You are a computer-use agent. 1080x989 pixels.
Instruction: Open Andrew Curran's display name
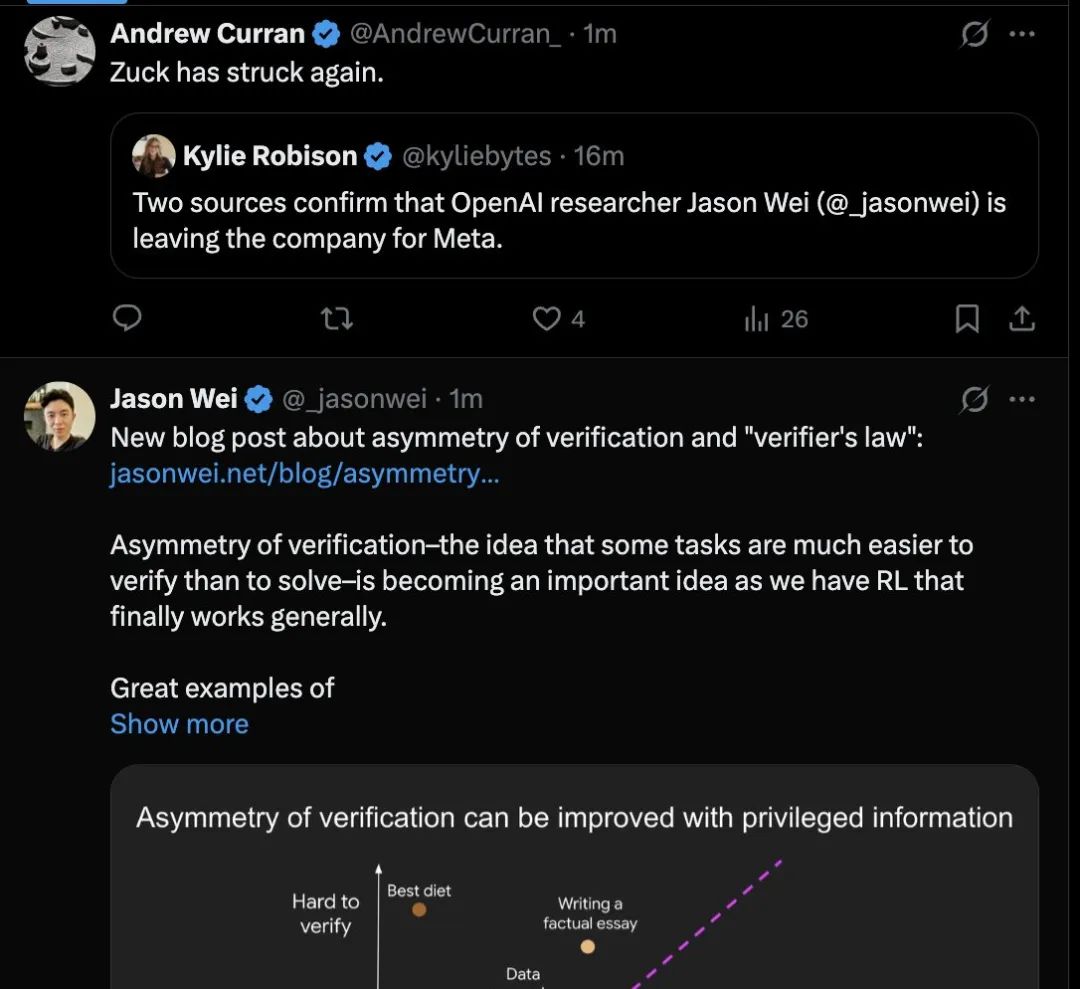pos(207,33)
